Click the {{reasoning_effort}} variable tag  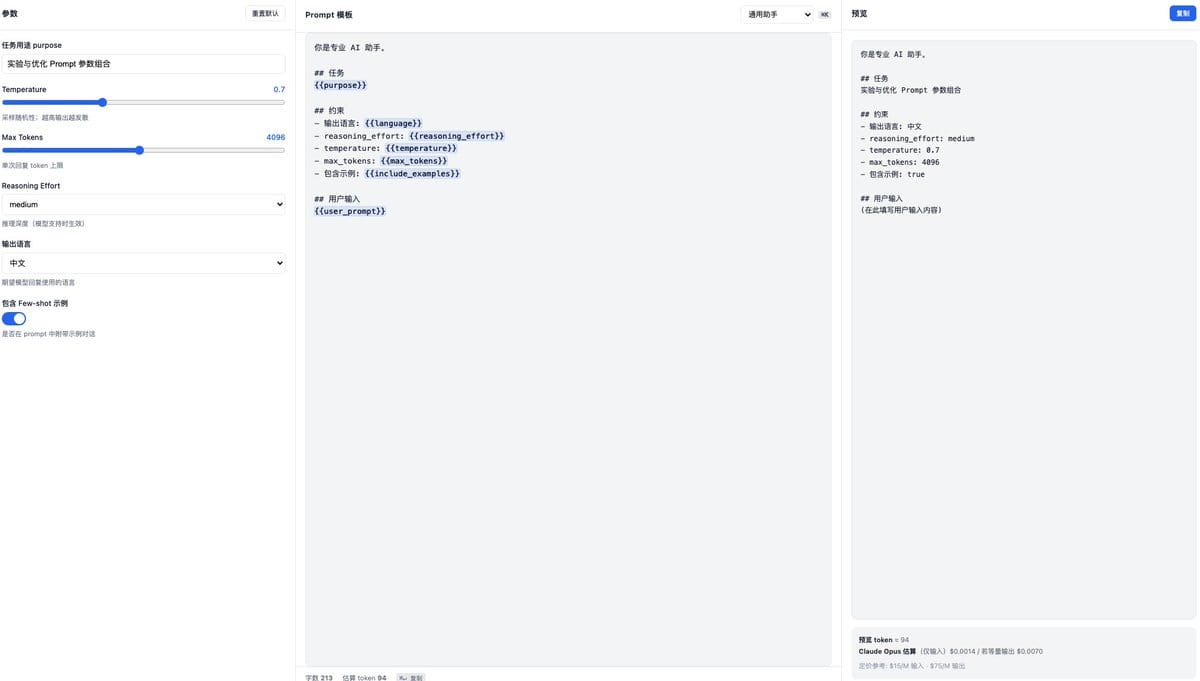pyautogui.click(x=457, y=136)
